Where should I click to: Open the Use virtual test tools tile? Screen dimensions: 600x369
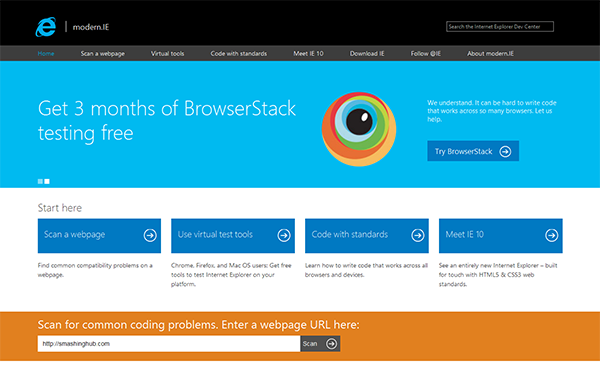point(233,236)
